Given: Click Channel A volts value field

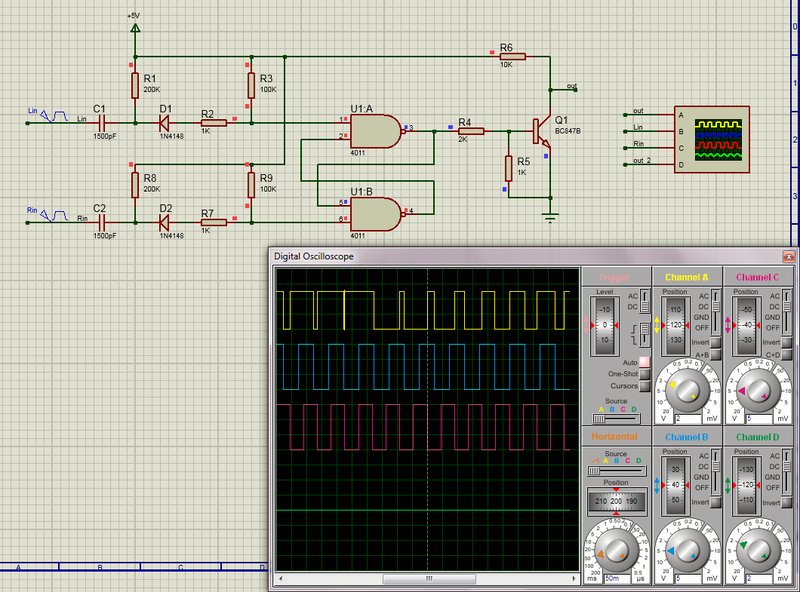Looking at the screenshot, I should [x=687, y=418].
